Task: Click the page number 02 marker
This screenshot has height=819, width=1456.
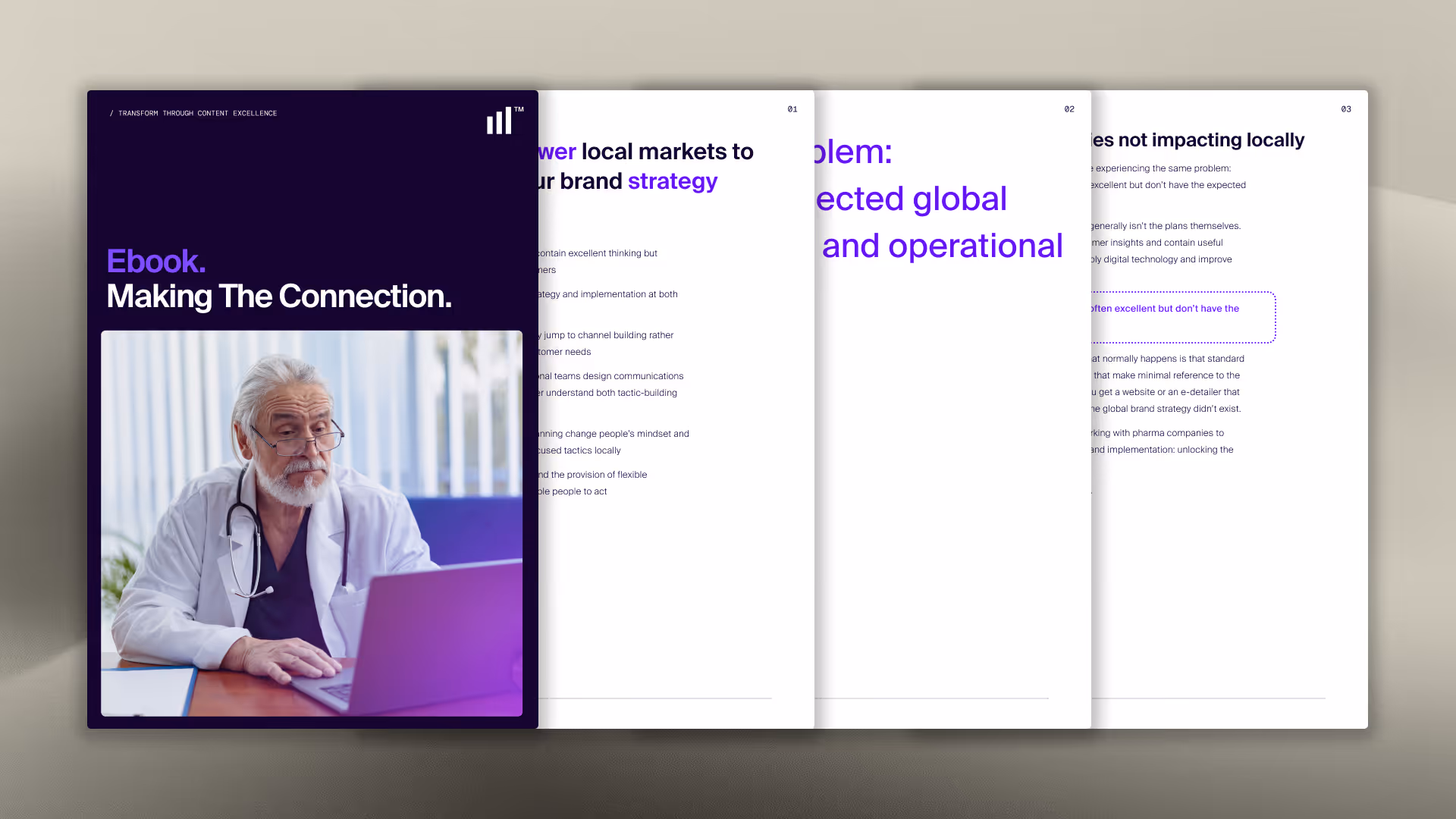Action: click(1069, 109)
